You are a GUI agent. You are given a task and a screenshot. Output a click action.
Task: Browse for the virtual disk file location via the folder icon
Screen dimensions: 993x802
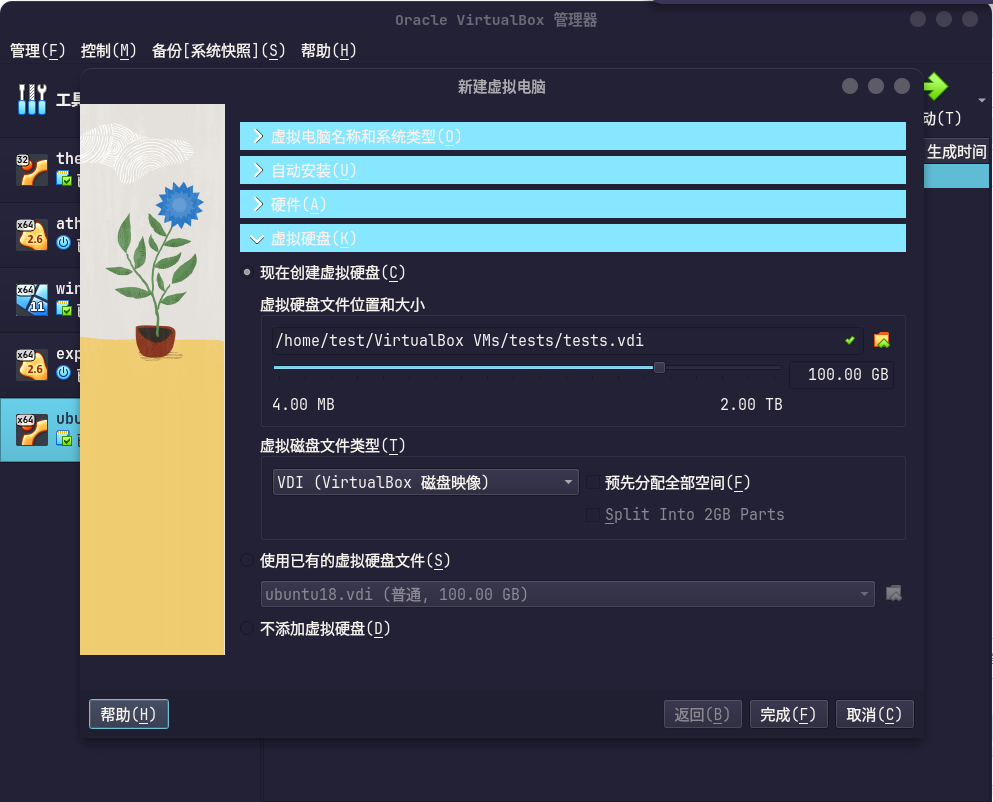point(882,340)
